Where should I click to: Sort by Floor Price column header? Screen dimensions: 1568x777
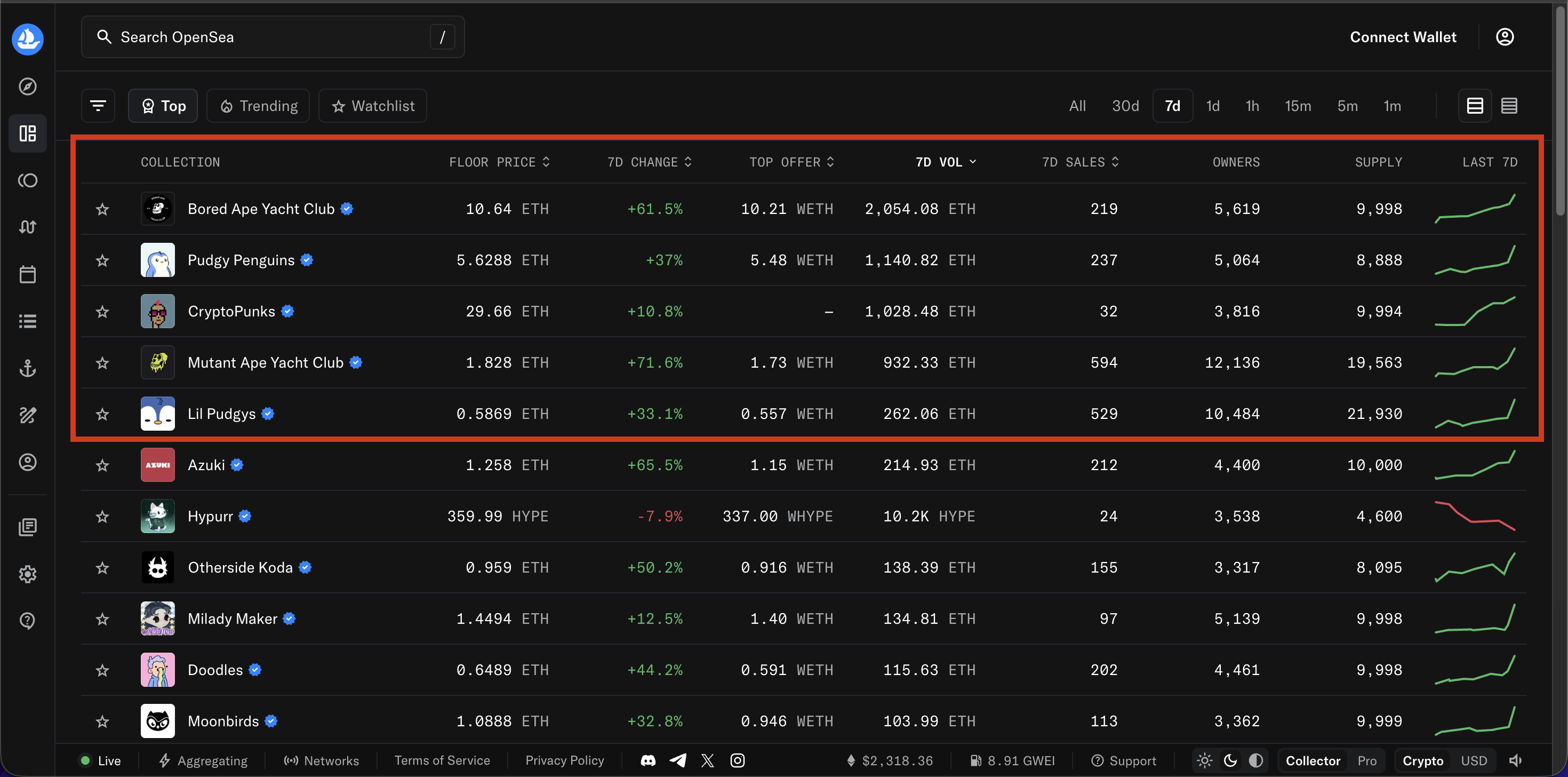(499, 162)
